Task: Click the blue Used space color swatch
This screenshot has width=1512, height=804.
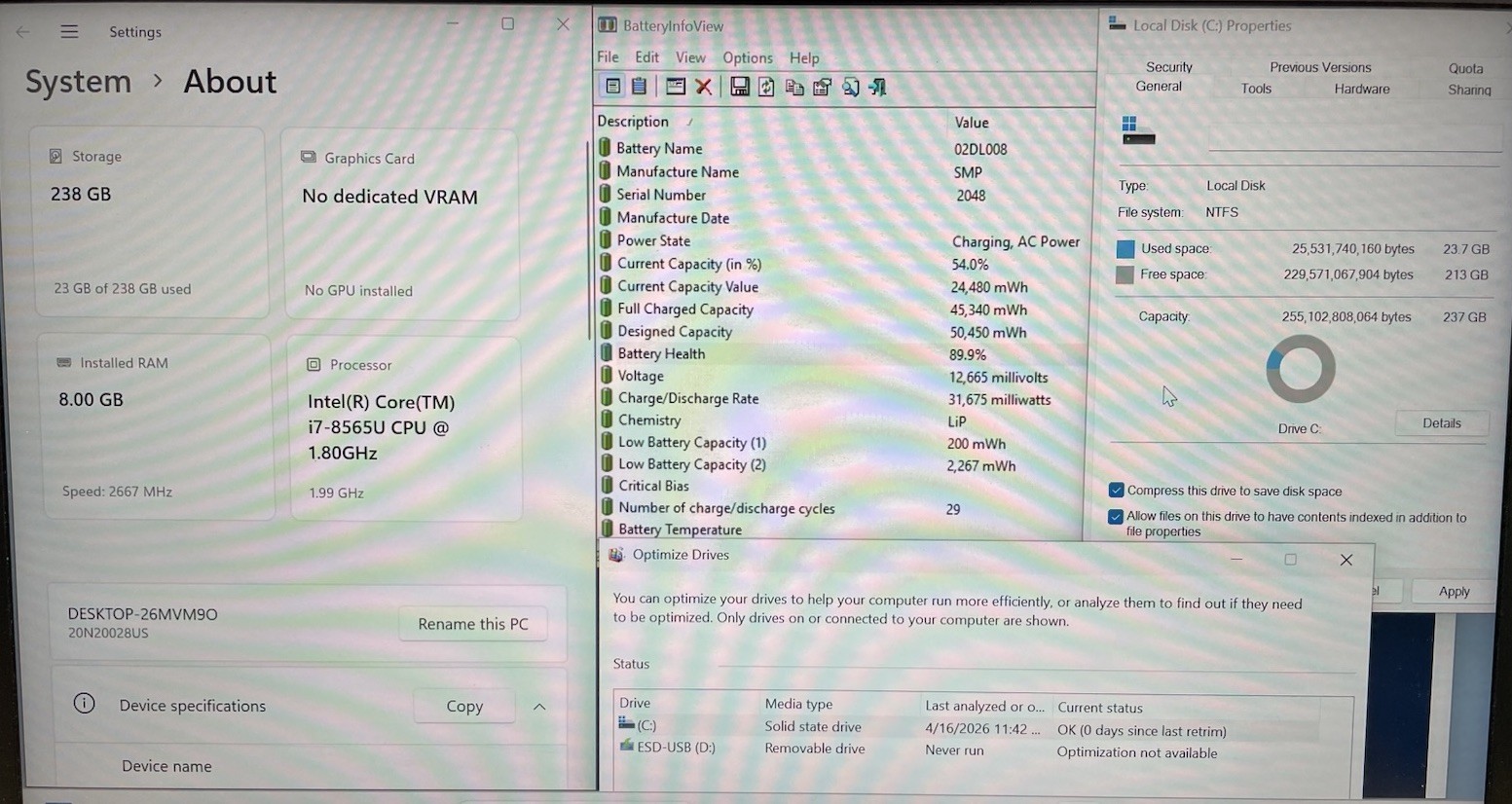Action: pyautogui.click(x=1125, y=249)
